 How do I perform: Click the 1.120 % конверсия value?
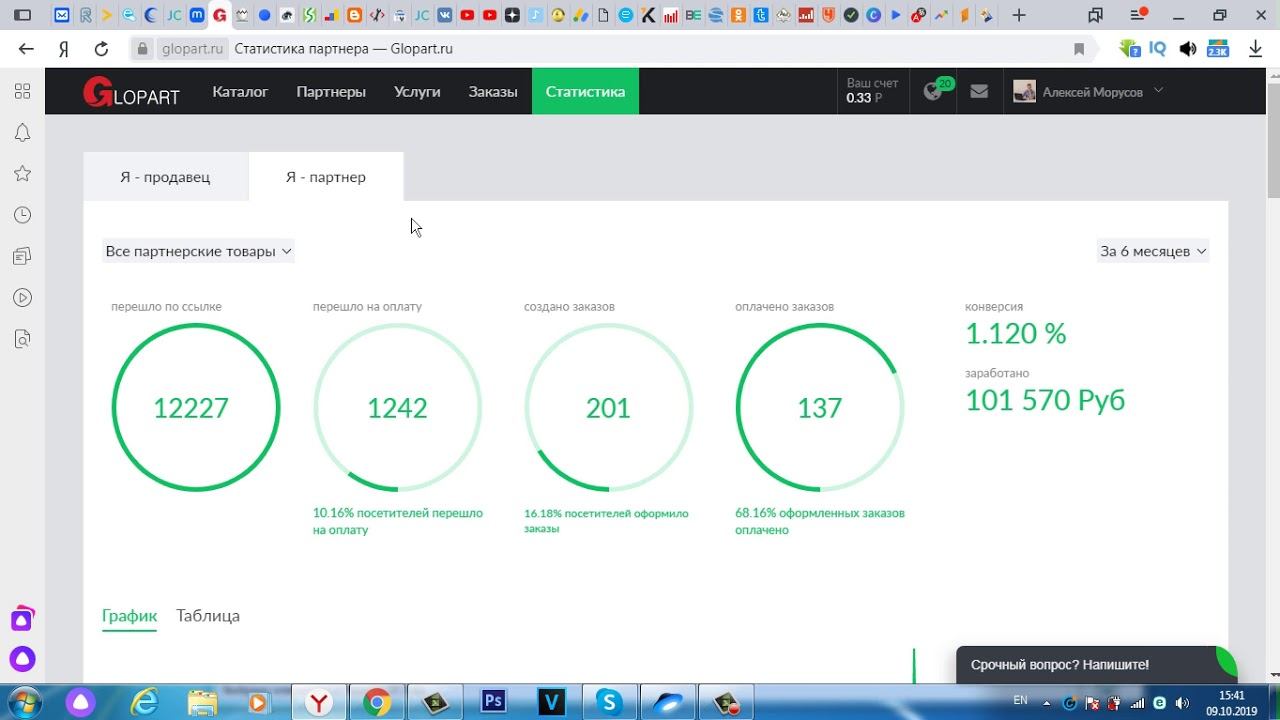pyautogui.click(x=1016, y=333)
